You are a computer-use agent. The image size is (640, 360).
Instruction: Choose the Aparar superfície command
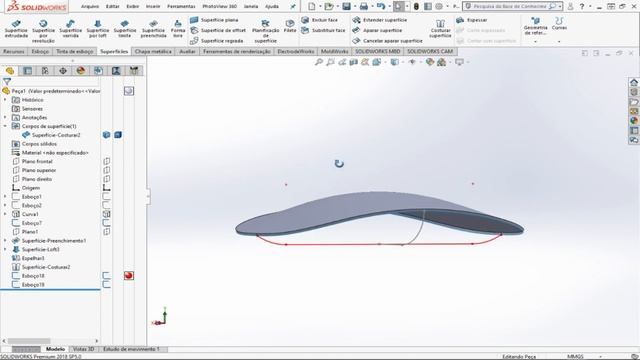pyautogui.click(x=378, y=30)
